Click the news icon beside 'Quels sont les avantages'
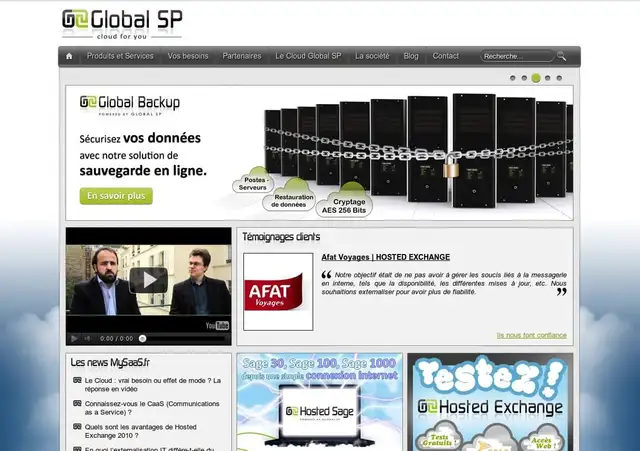 coord(77,427)
